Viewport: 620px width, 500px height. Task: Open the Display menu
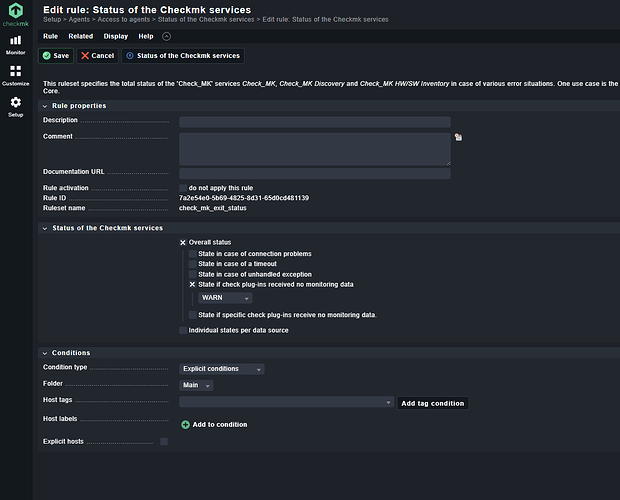click(x=115, y=36)
